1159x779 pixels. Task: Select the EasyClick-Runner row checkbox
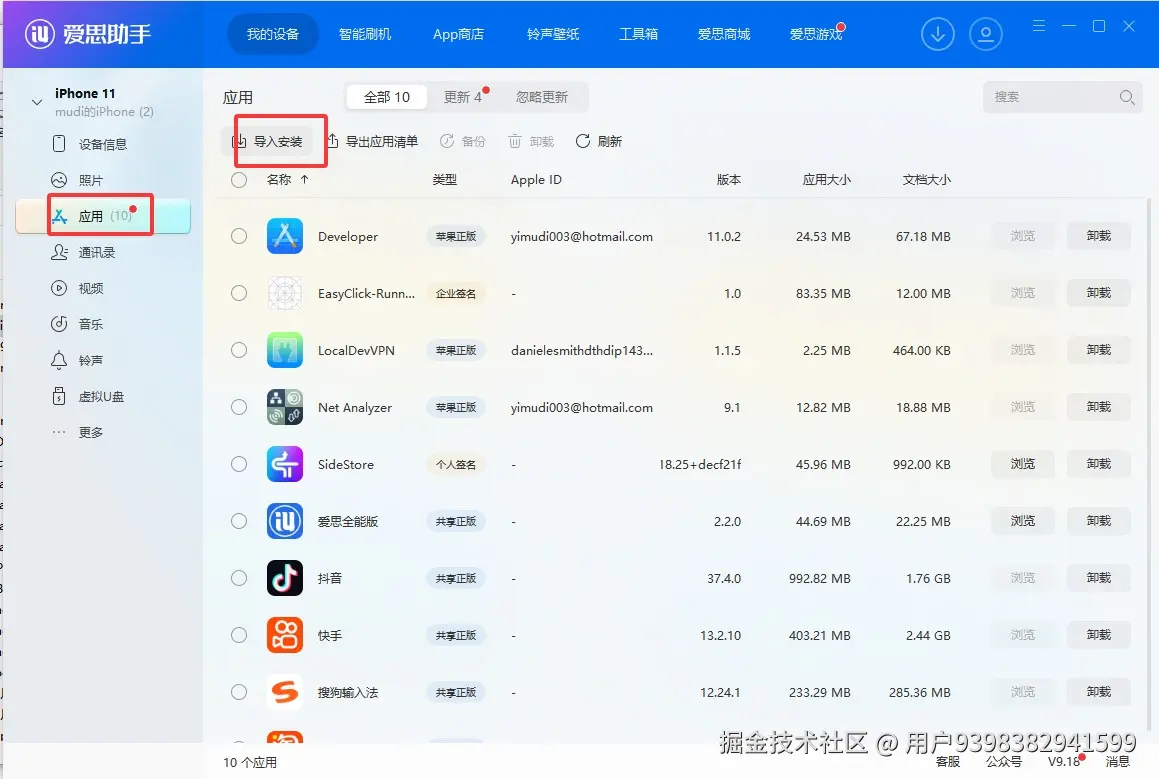pyautogui.click(x=239, y=293)
